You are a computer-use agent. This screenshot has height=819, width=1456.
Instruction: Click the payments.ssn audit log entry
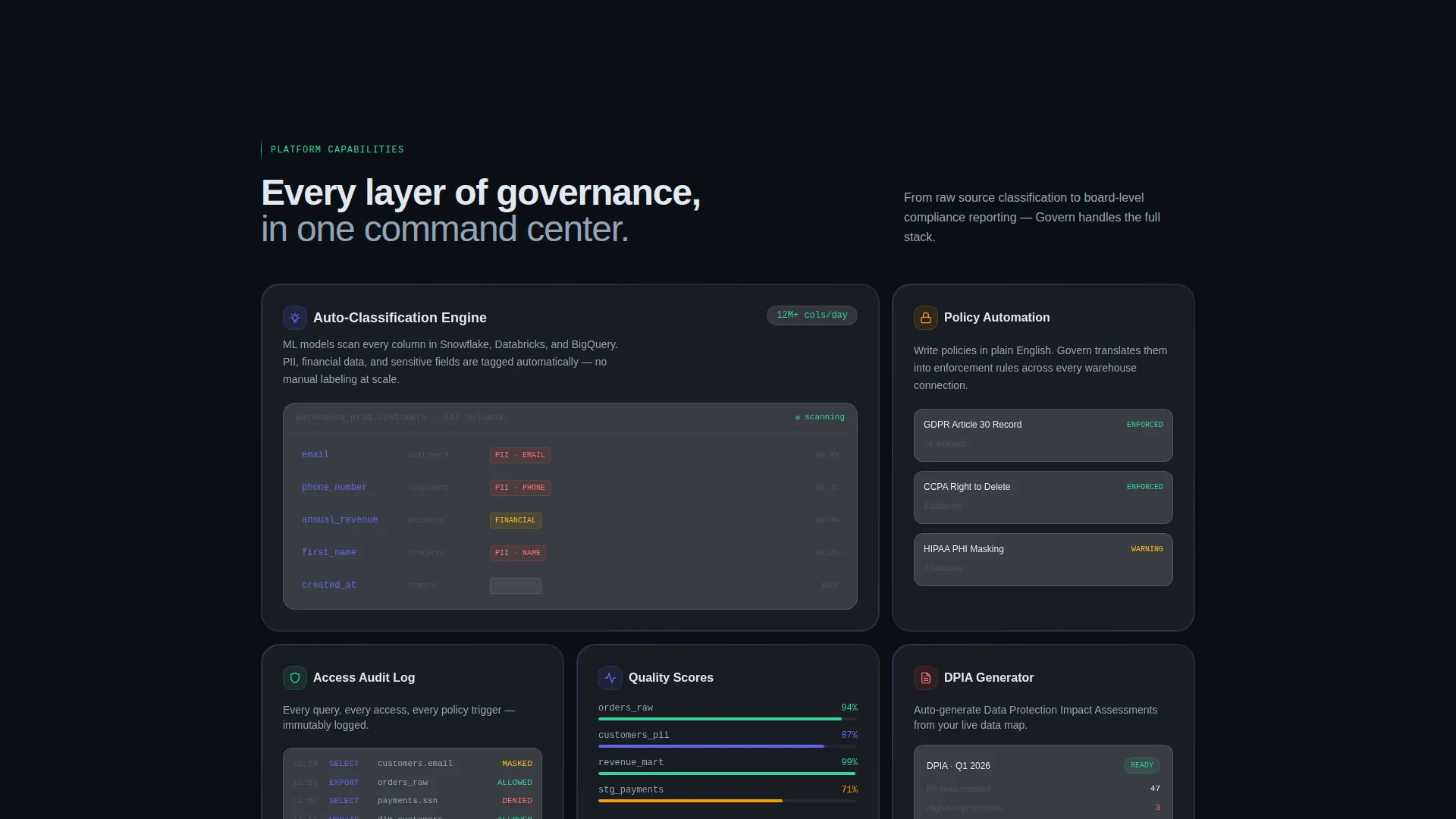coord(413,801)
